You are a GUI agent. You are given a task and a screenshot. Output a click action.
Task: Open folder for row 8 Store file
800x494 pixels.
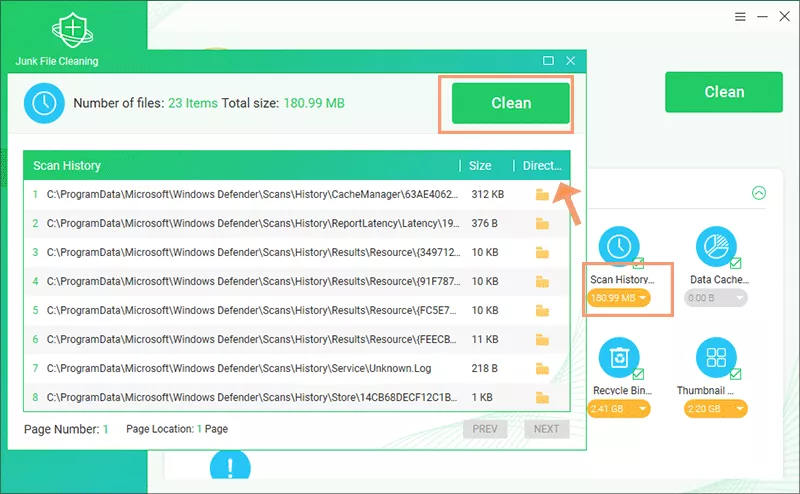click(x=542, y=398)
